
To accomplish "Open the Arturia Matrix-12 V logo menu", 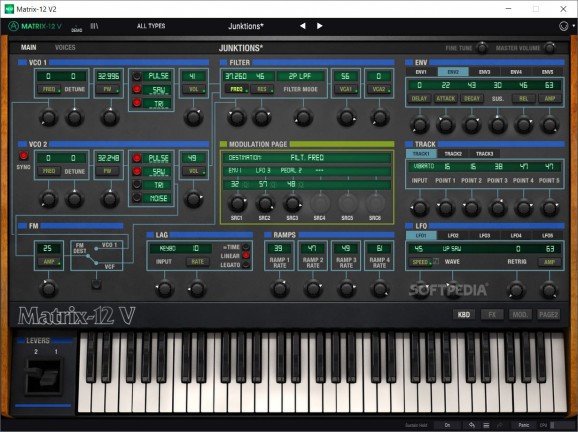I will pos(35,26).
